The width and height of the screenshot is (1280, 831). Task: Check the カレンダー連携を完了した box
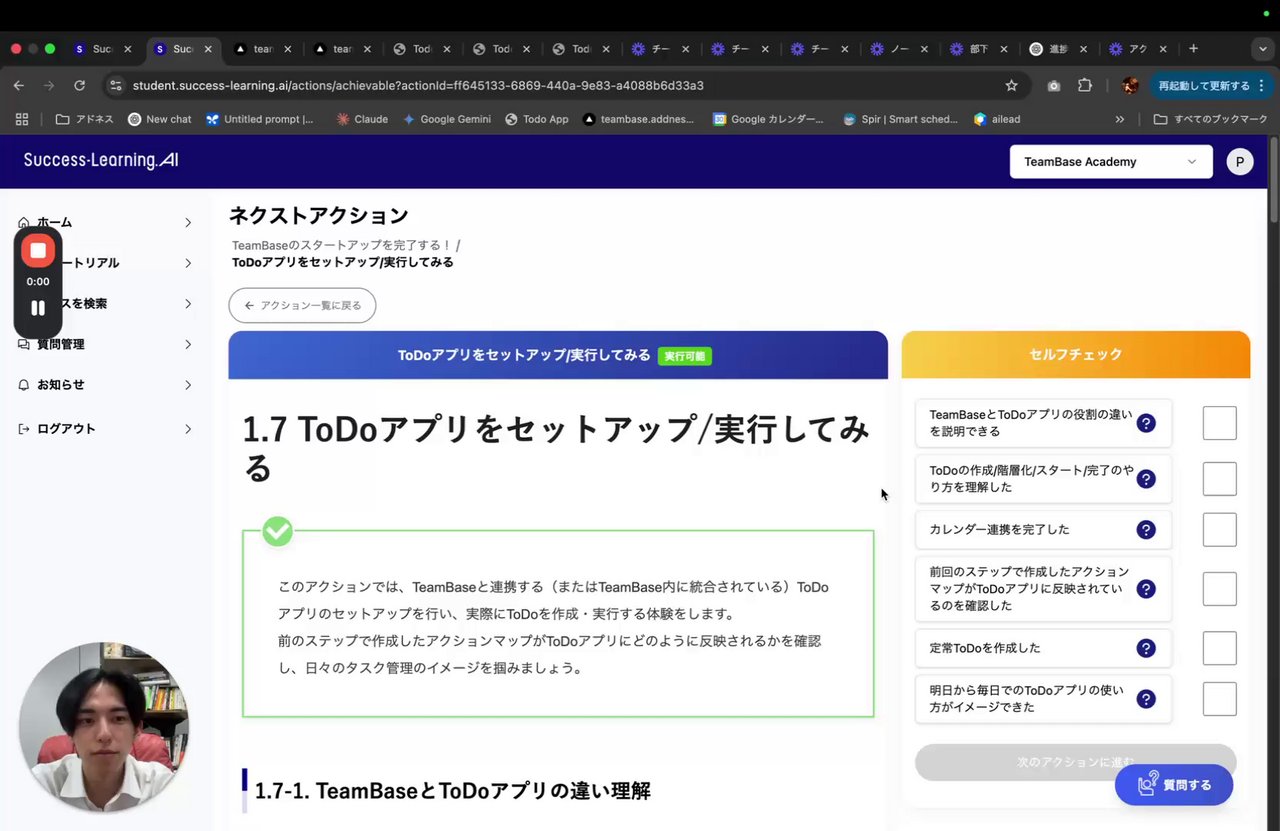coord(1219,530)
